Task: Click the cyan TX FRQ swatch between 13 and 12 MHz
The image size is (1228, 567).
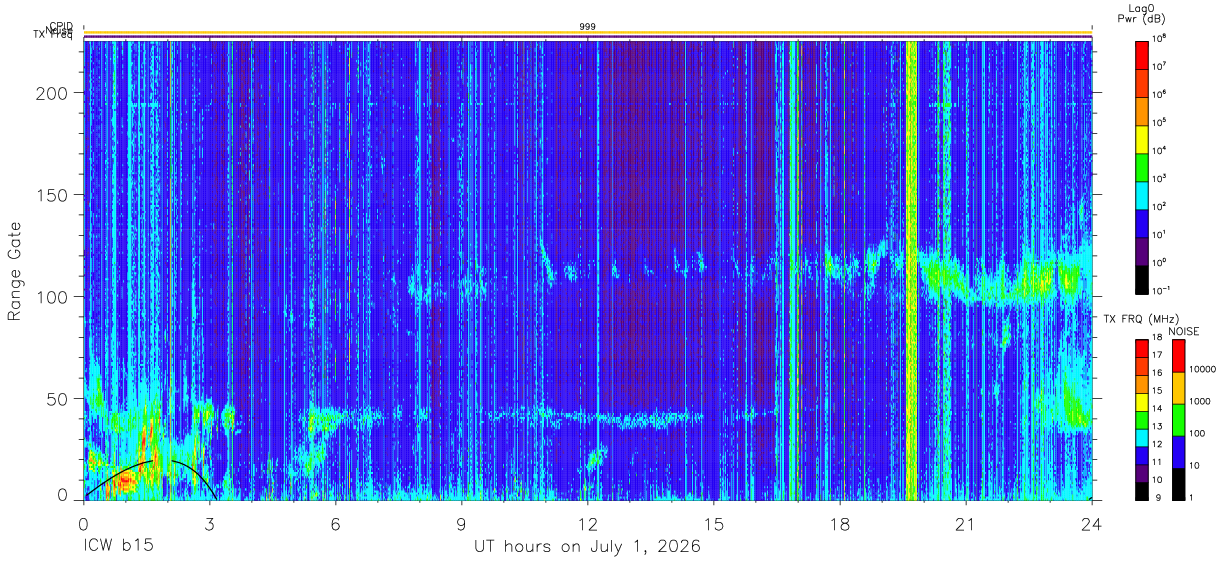Action: pos(1141,437)
